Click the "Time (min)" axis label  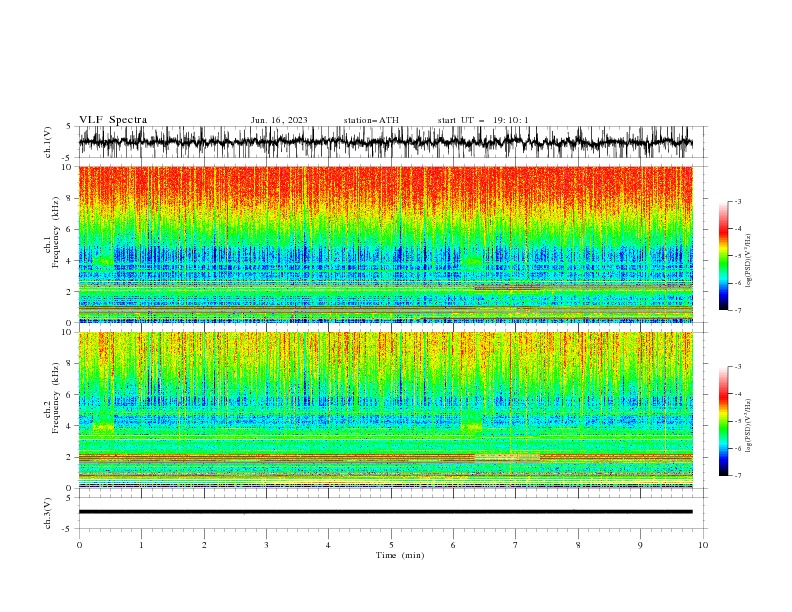(x=400, y=555)
